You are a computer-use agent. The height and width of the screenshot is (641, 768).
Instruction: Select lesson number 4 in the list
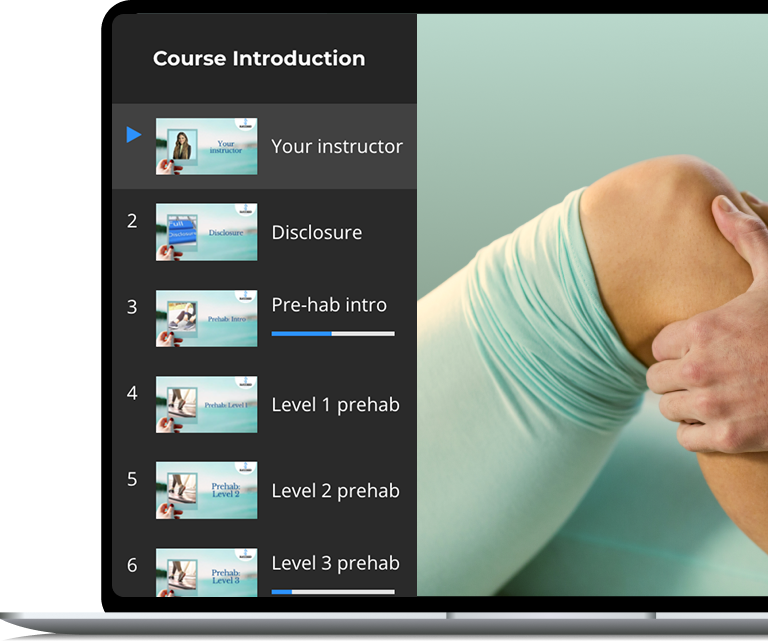click(x=132, y=393)
